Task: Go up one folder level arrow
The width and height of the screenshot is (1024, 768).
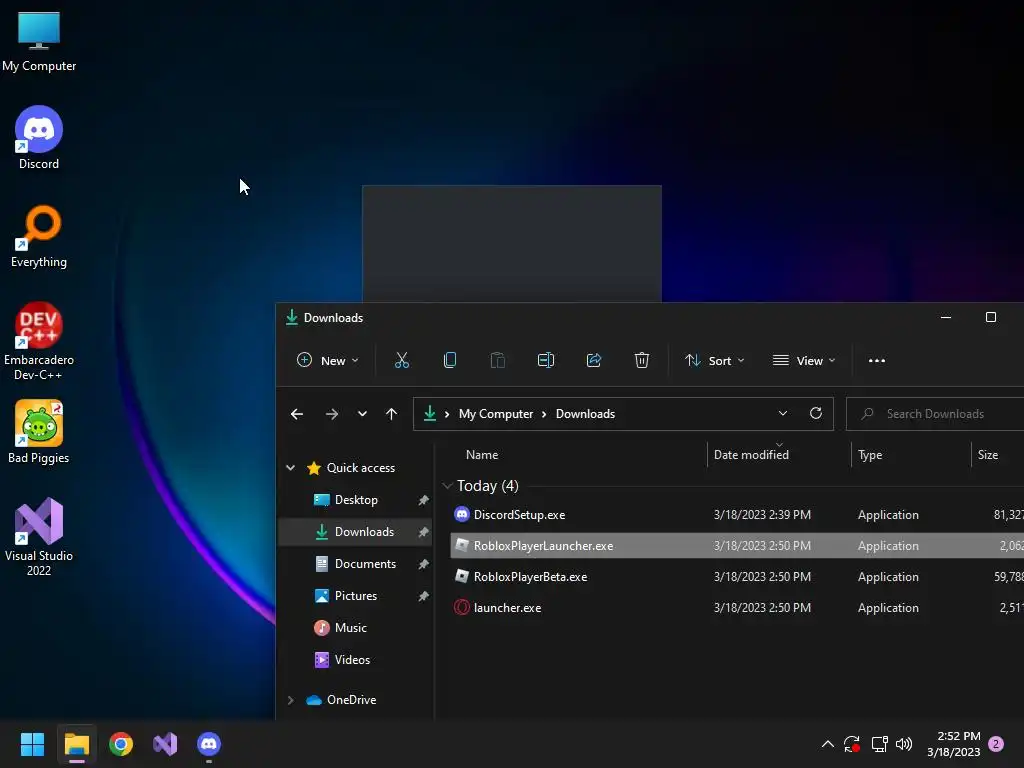Action: pos(391,414)
